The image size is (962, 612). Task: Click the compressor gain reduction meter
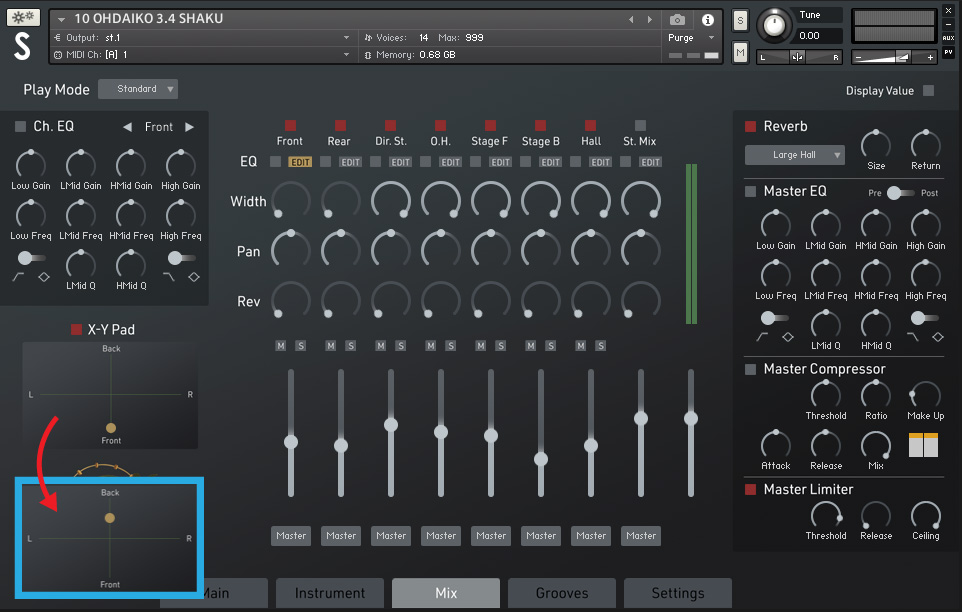tap(923, 445)
